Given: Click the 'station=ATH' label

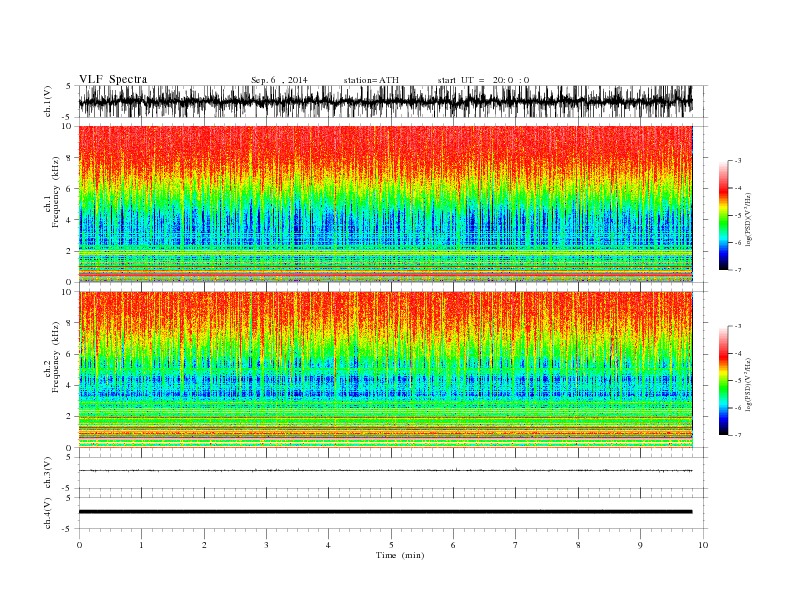Looking at the screenshot, I should coord(371,80).
